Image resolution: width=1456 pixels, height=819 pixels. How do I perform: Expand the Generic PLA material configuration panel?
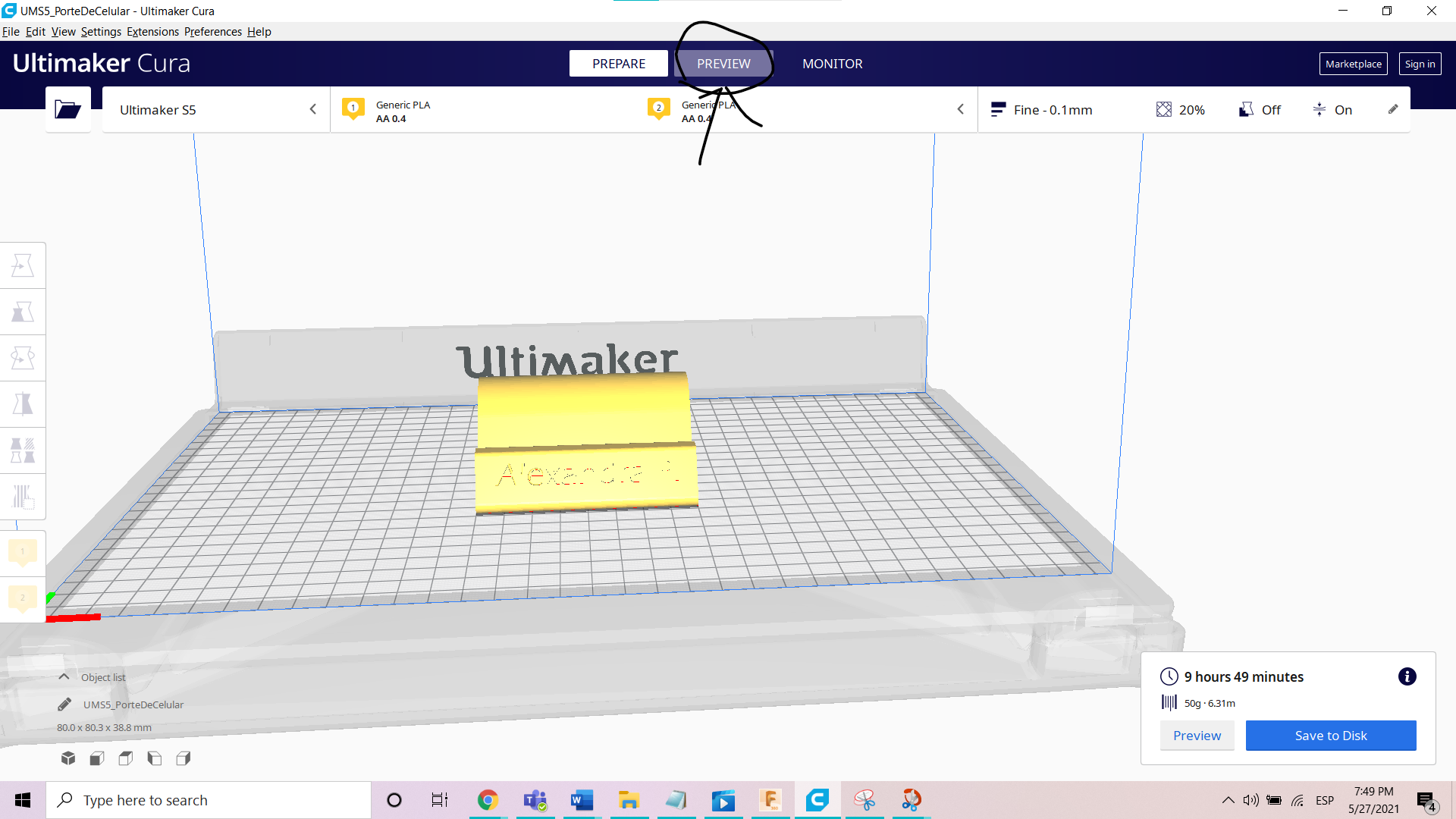[960, 110]
